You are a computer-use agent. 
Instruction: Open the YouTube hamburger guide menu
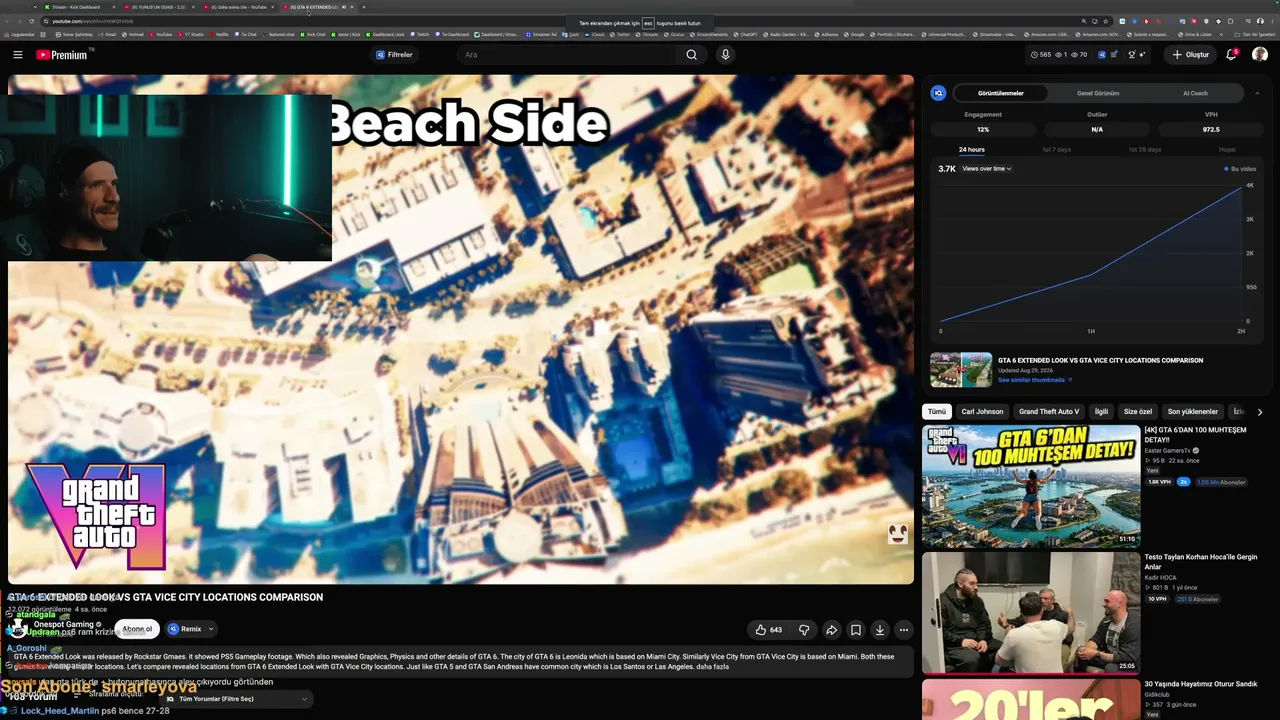18,55
